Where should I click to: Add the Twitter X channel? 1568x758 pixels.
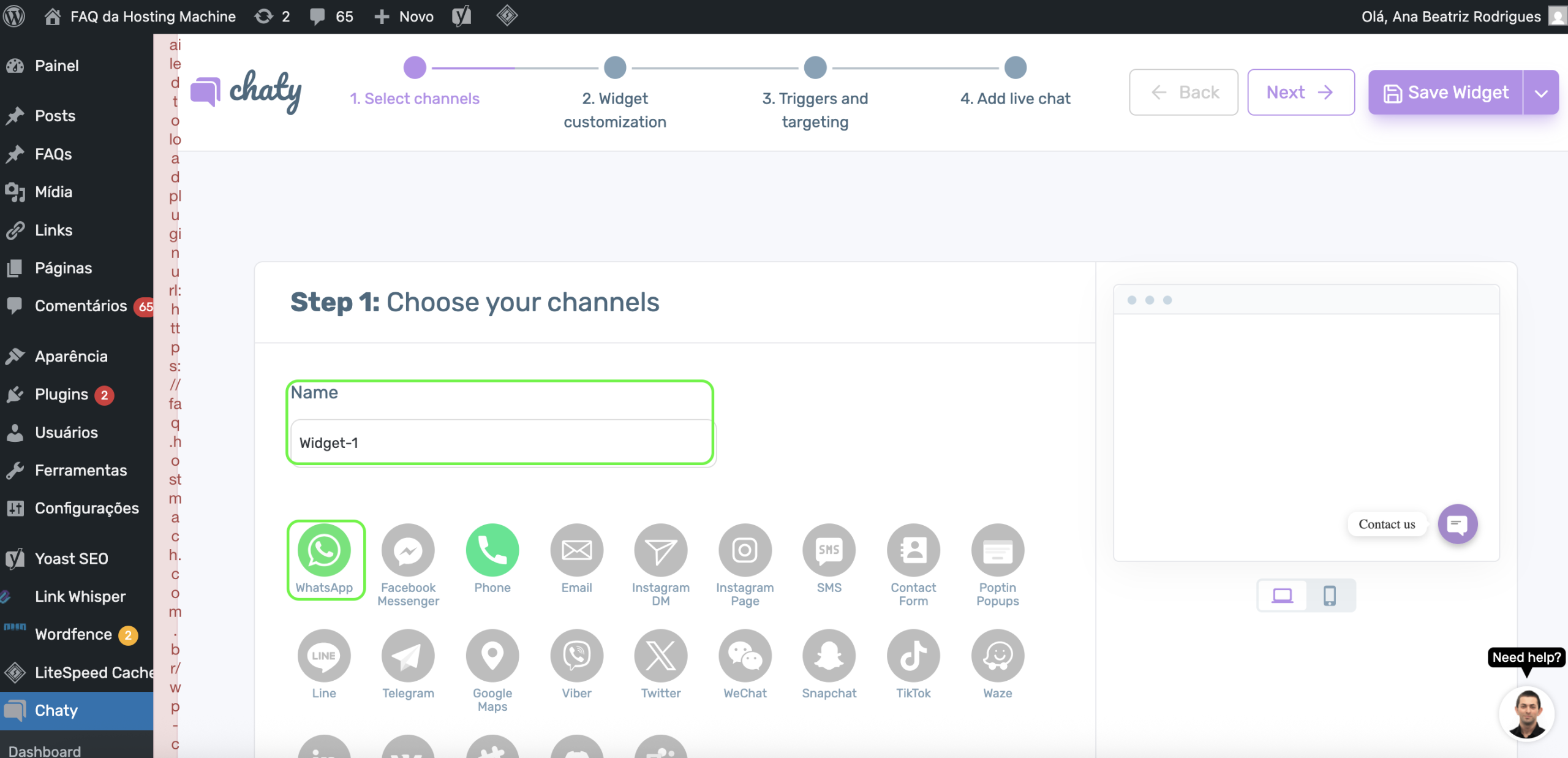(661, 656)
